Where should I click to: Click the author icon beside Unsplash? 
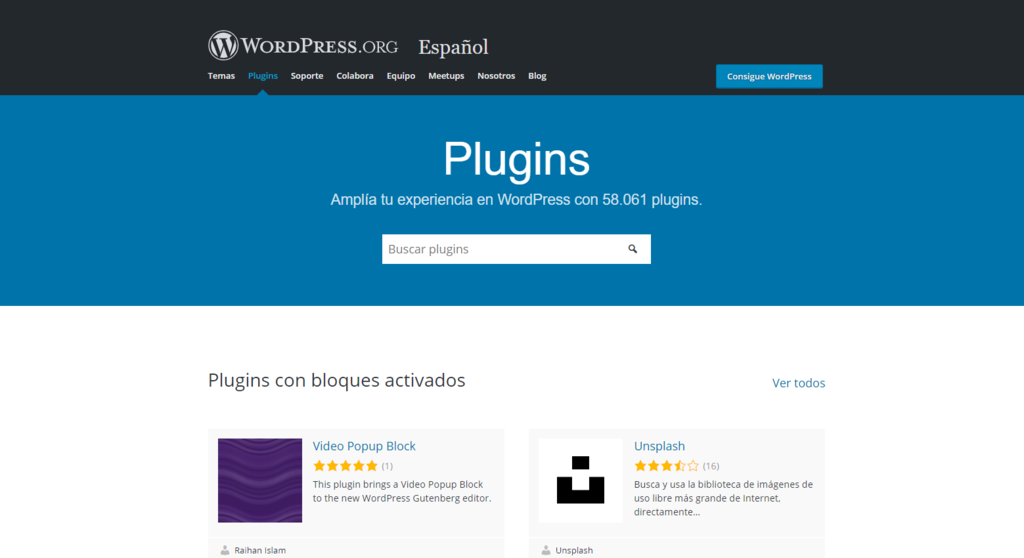point(546,550)
